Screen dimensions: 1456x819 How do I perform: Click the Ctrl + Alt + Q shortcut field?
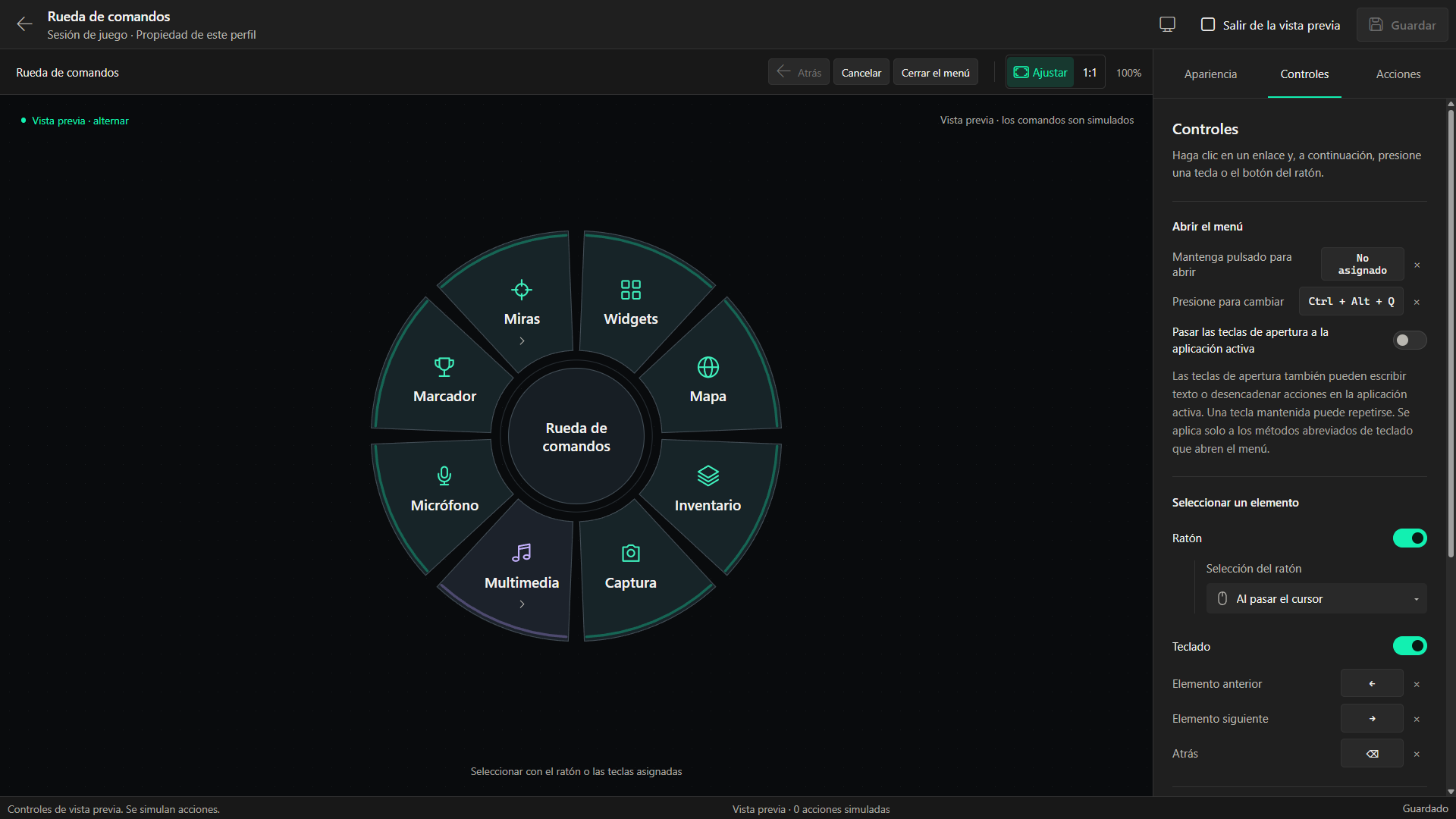point(1351,302)
